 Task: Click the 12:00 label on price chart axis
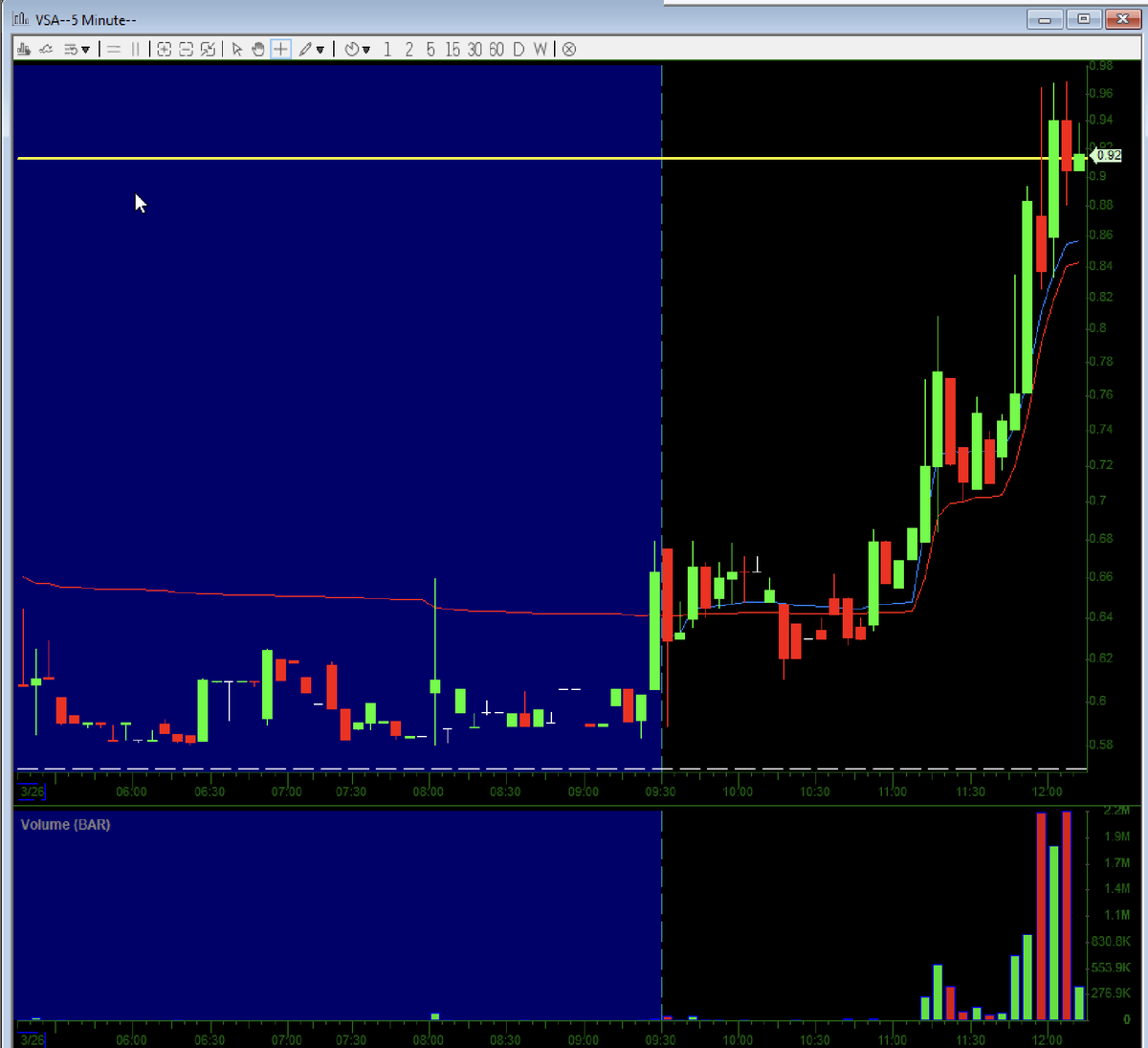1048,792
